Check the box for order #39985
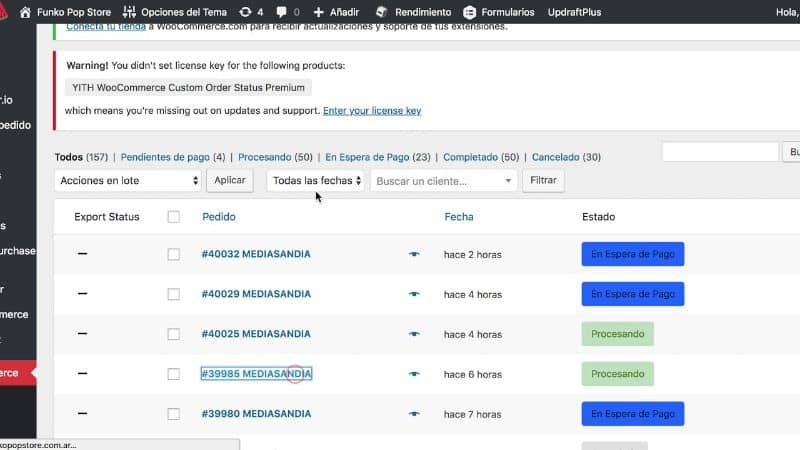This screenshot has height=450, width=800. [173, 374]
